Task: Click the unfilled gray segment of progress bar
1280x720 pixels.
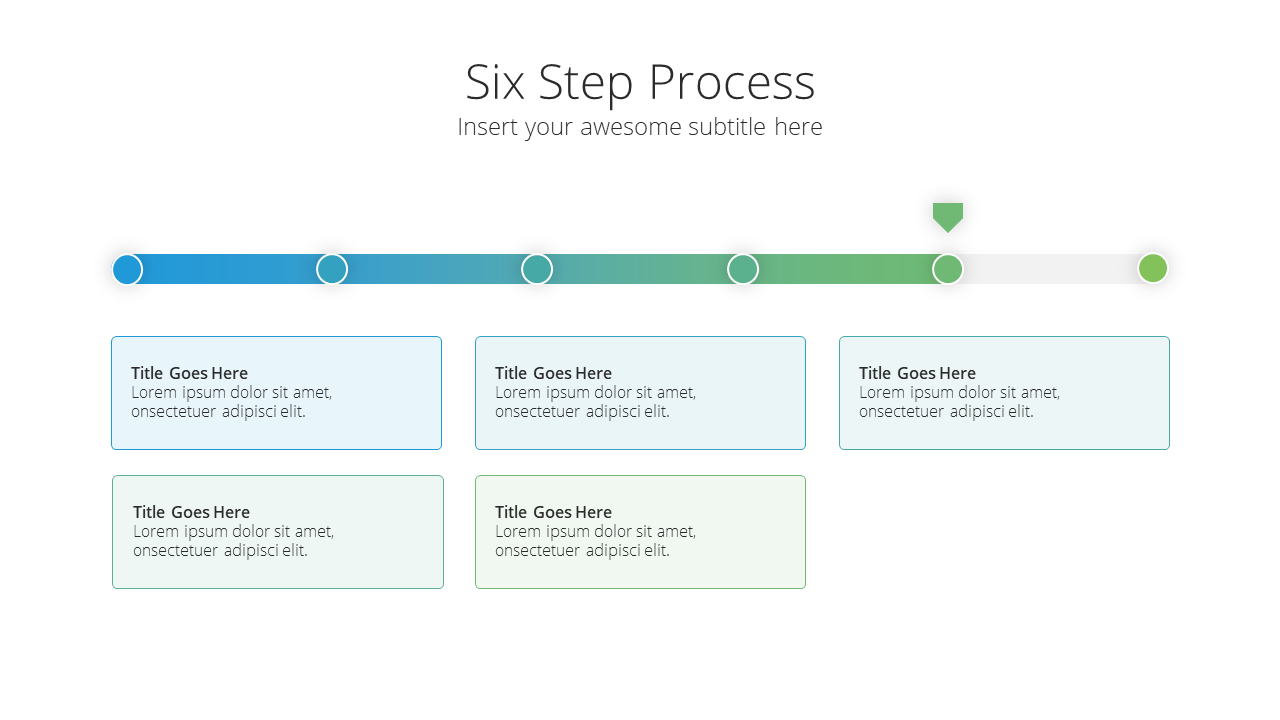Action: click(x=1050, y=269)
